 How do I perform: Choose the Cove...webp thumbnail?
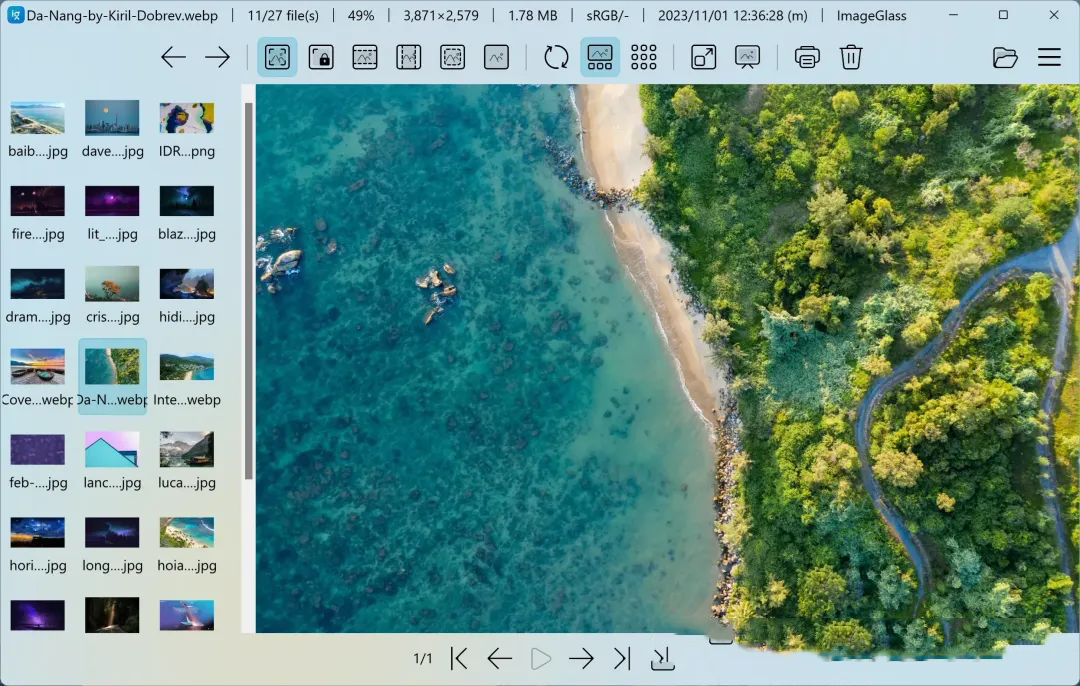tap(38, 377)
